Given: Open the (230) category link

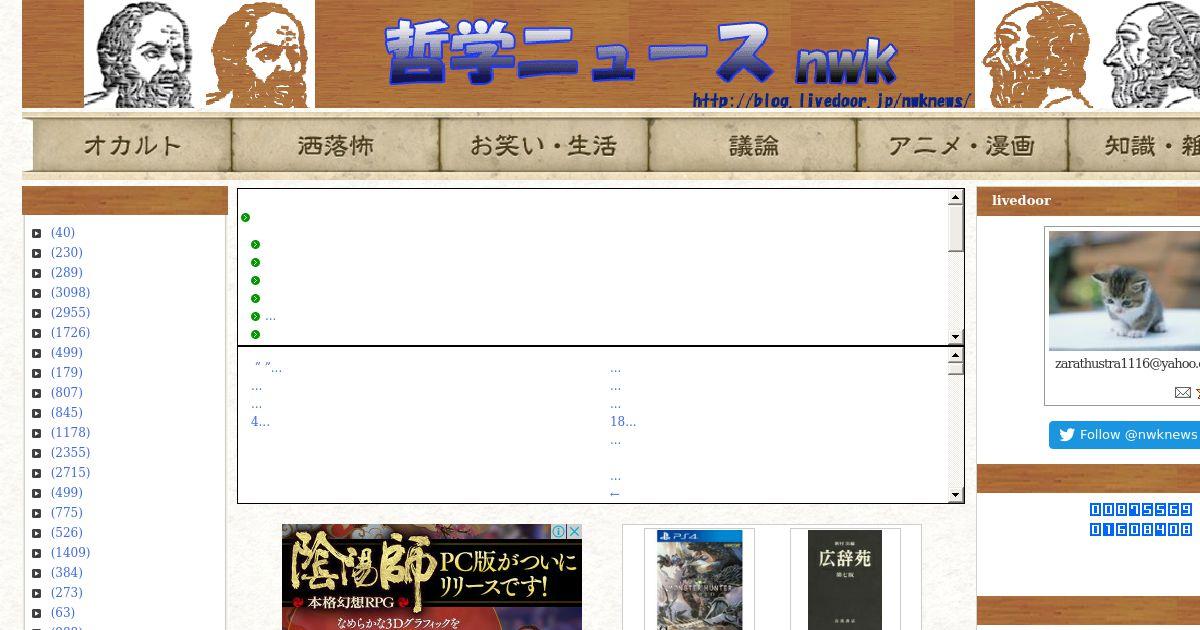Looking at the screenshot, I should (67, 253).
